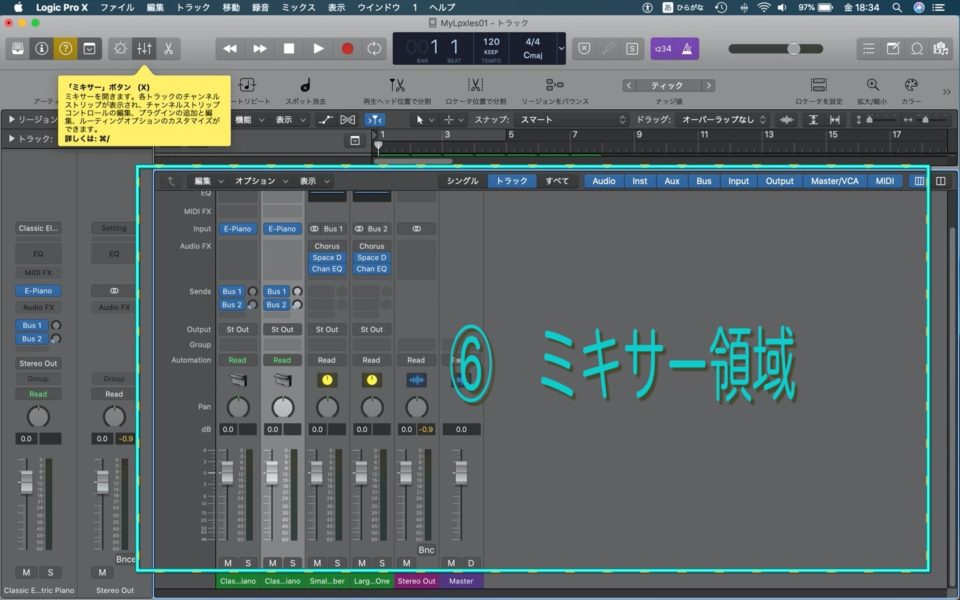Toggle the metronome click
960x600 pixels.
tap(687, 49)
